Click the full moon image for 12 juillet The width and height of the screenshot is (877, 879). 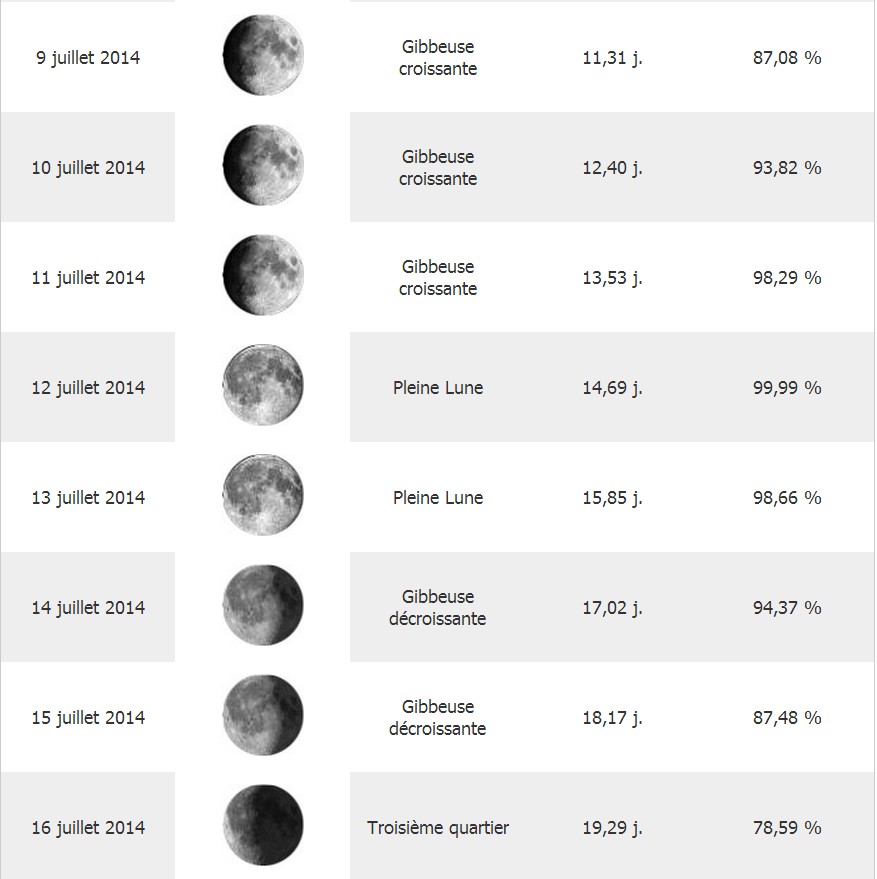pyautogui.click(x=263, y=385)
